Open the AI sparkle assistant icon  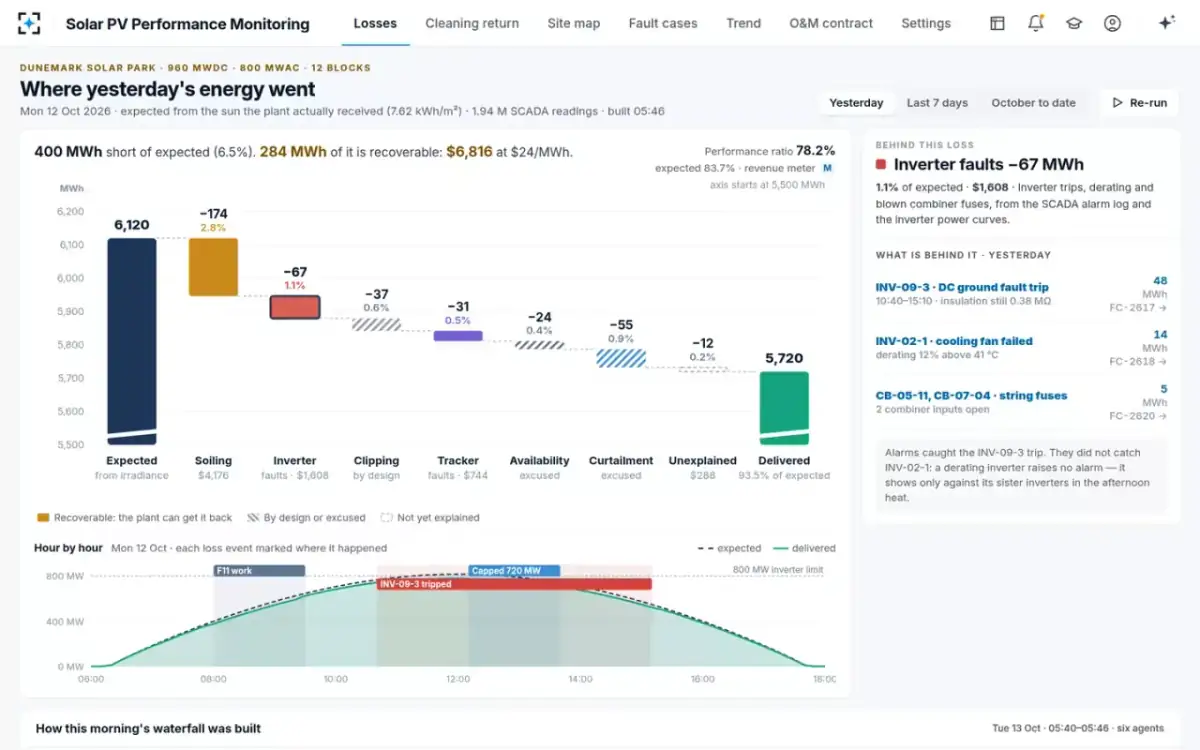(x=1166, y=23)
